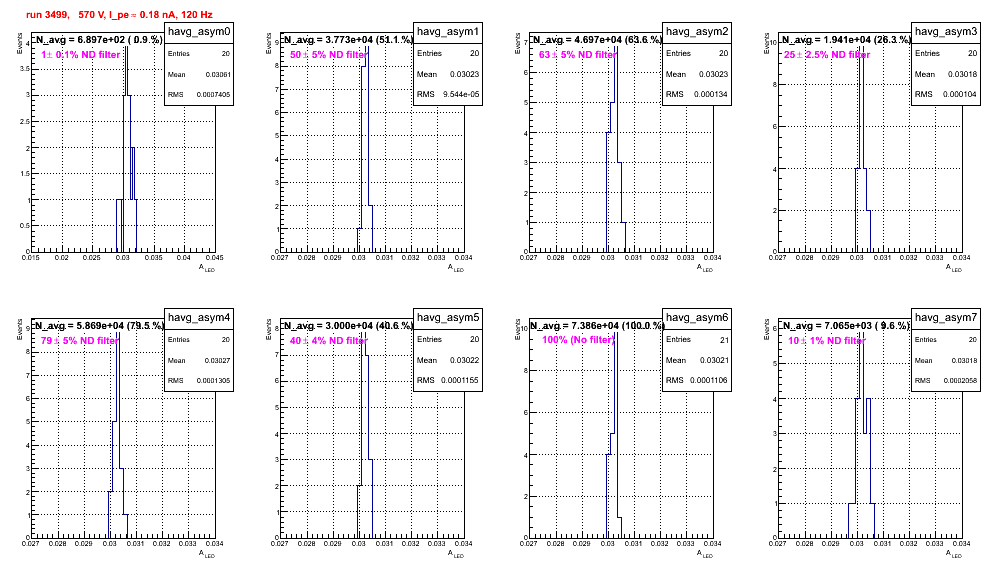Click the N_avg = 1.941e+04 title
The width and height of the screenshot is (996, 572).
point(846,40)
